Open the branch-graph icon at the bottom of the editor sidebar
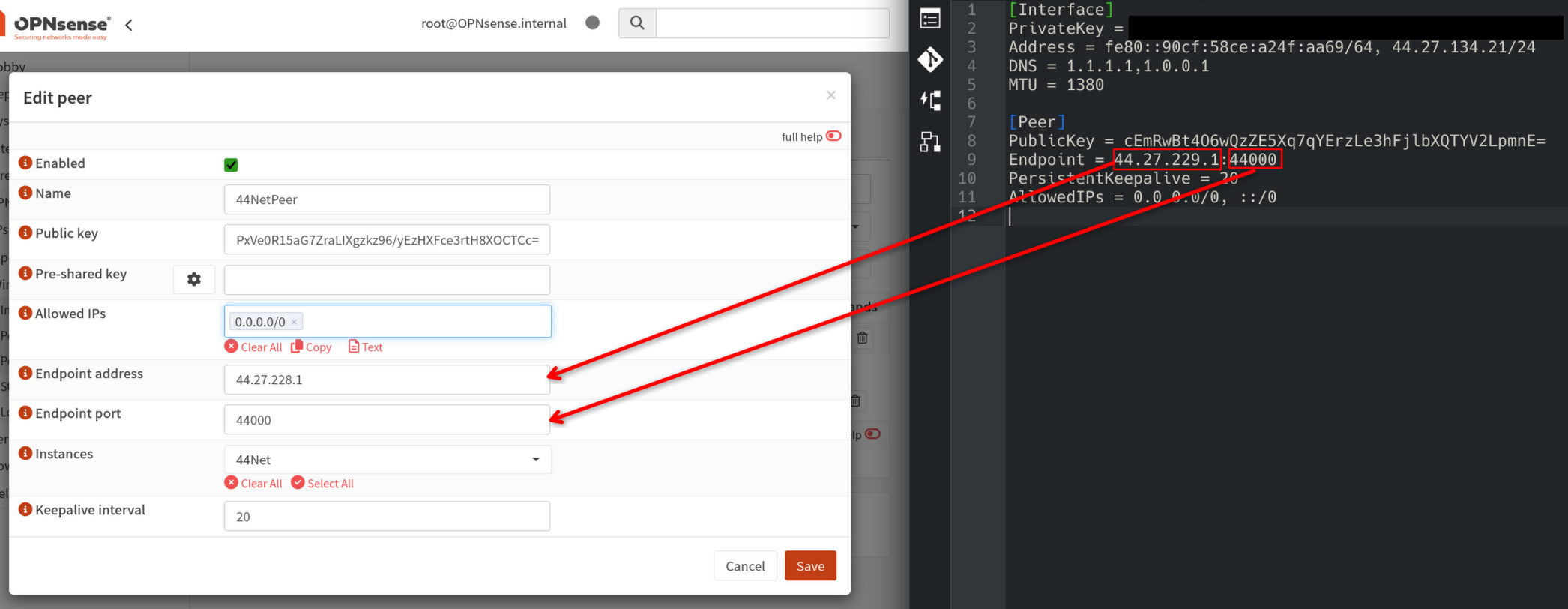This screenshot has height=609, width=1568. (930, 141)
